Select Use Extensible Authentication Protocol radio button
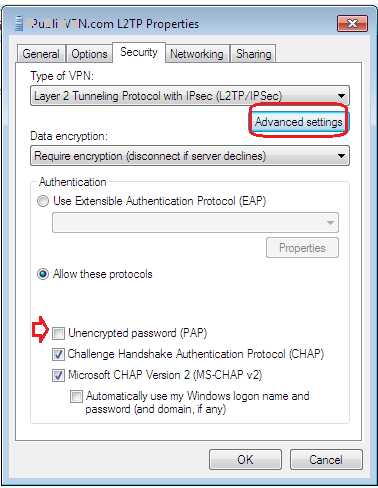Screen dimensions: 378x488 43,201
